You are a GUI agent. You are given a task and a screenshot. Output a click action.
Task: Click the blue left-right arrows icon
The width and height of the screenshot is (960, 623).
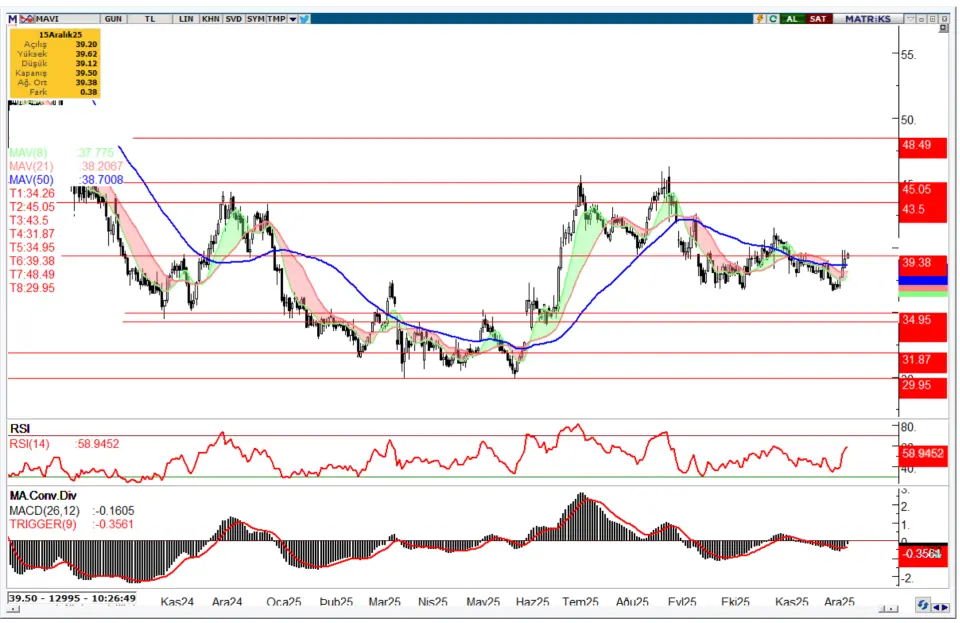[x=943, y=607]
